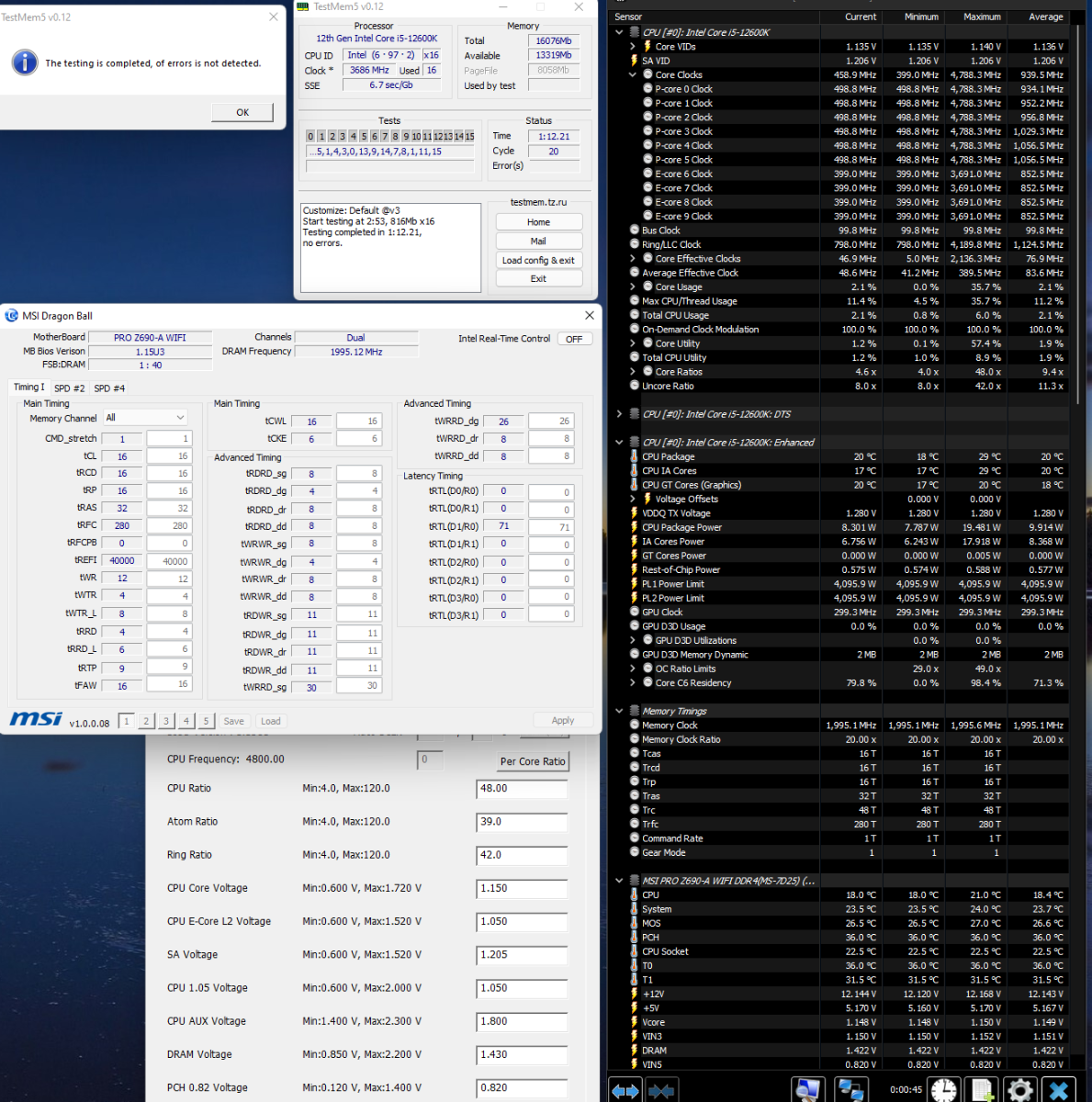Click the blue X icon in HWiNFO toolbar

[1058, 1090]
